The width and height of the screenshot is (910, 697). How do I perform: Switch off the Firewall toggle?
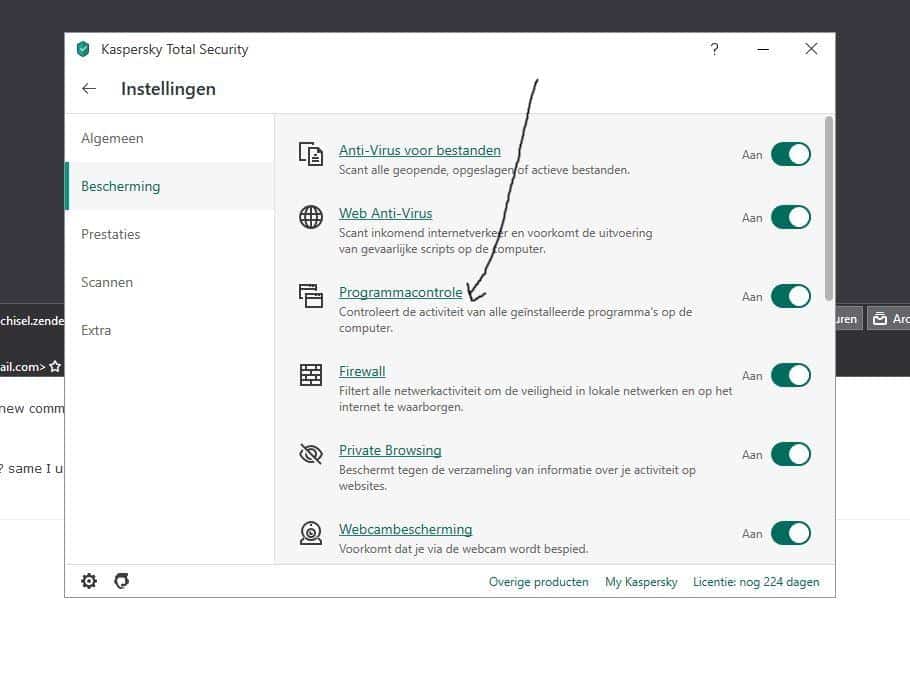pyautogui.click(x=790, y=375)
